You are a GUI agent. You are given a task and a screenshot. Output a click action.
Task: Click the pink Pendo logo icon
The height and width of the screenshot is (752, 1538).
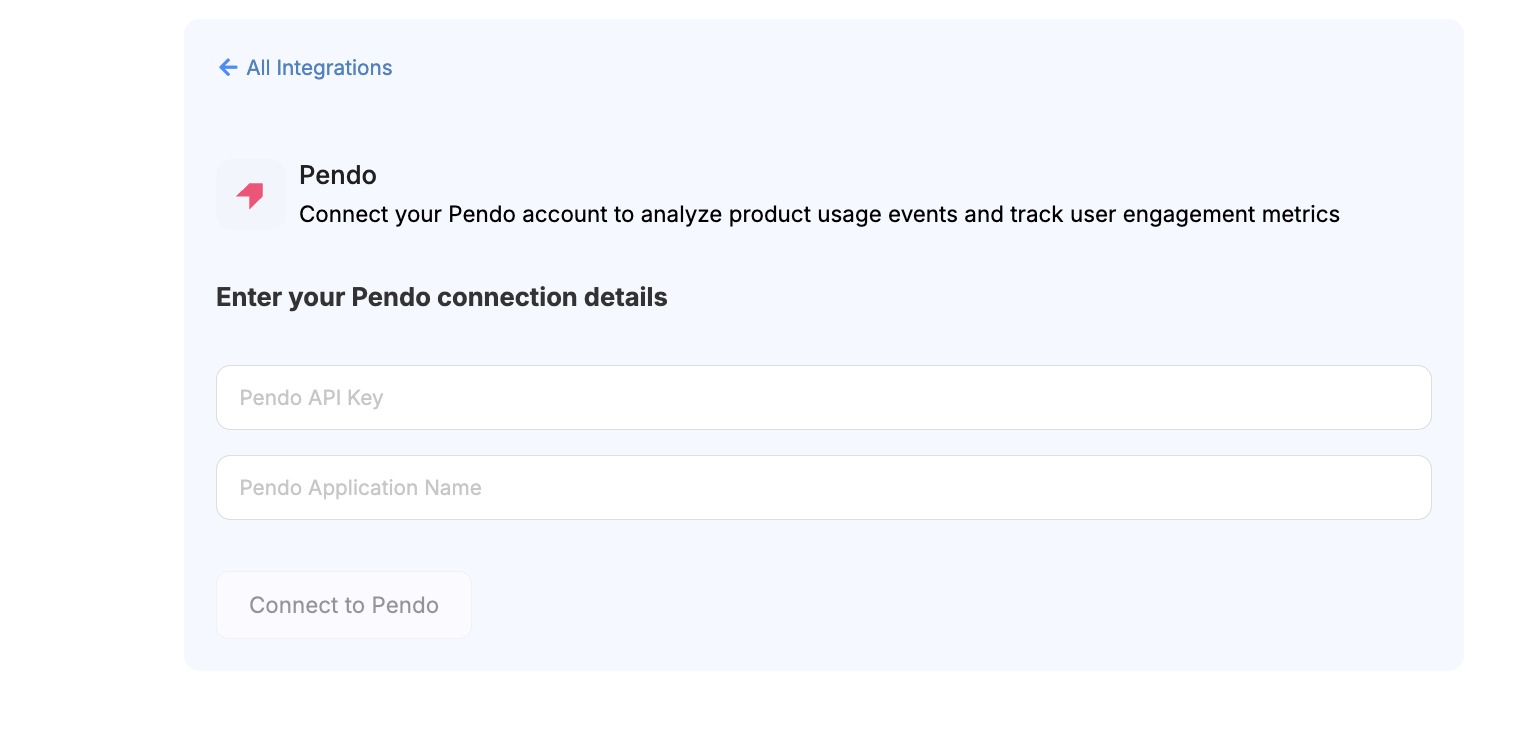click(250, 195)
